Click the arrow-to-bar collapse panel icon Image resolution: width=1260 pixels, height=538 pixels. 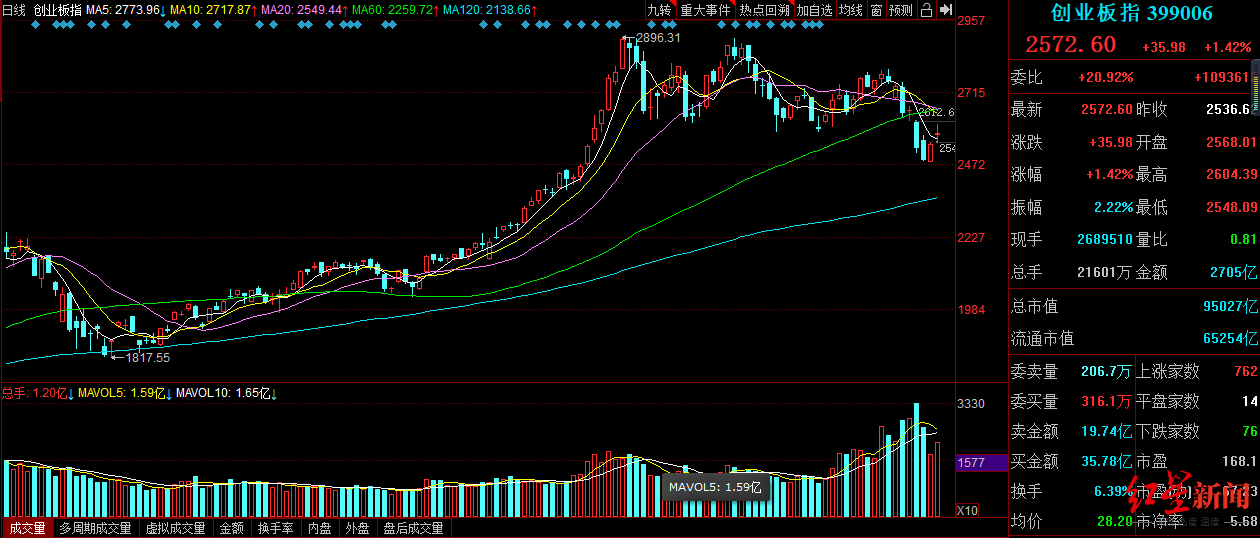tap(945, 10)
